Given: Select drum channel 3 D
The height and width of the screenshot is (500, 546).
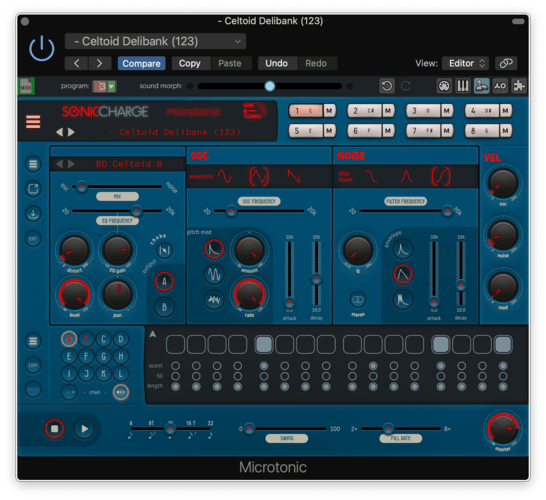Looking at the screenshot, I should click(x=423, y=111).
